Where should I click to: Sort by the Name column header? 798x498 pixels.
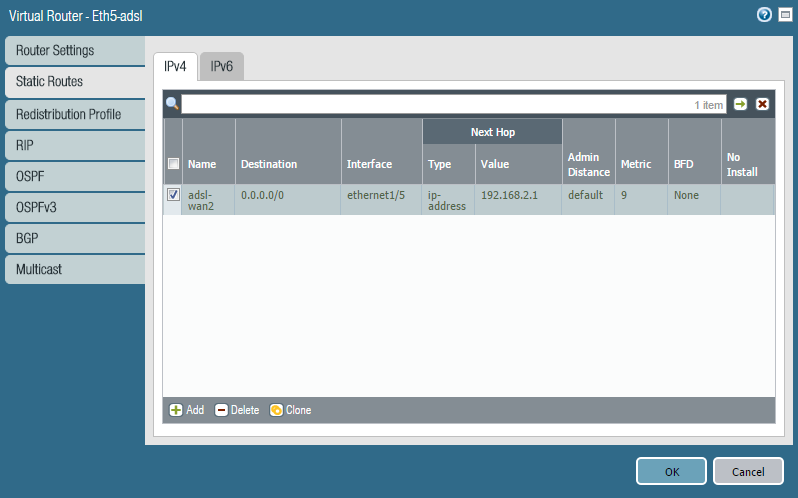[209, 152]
